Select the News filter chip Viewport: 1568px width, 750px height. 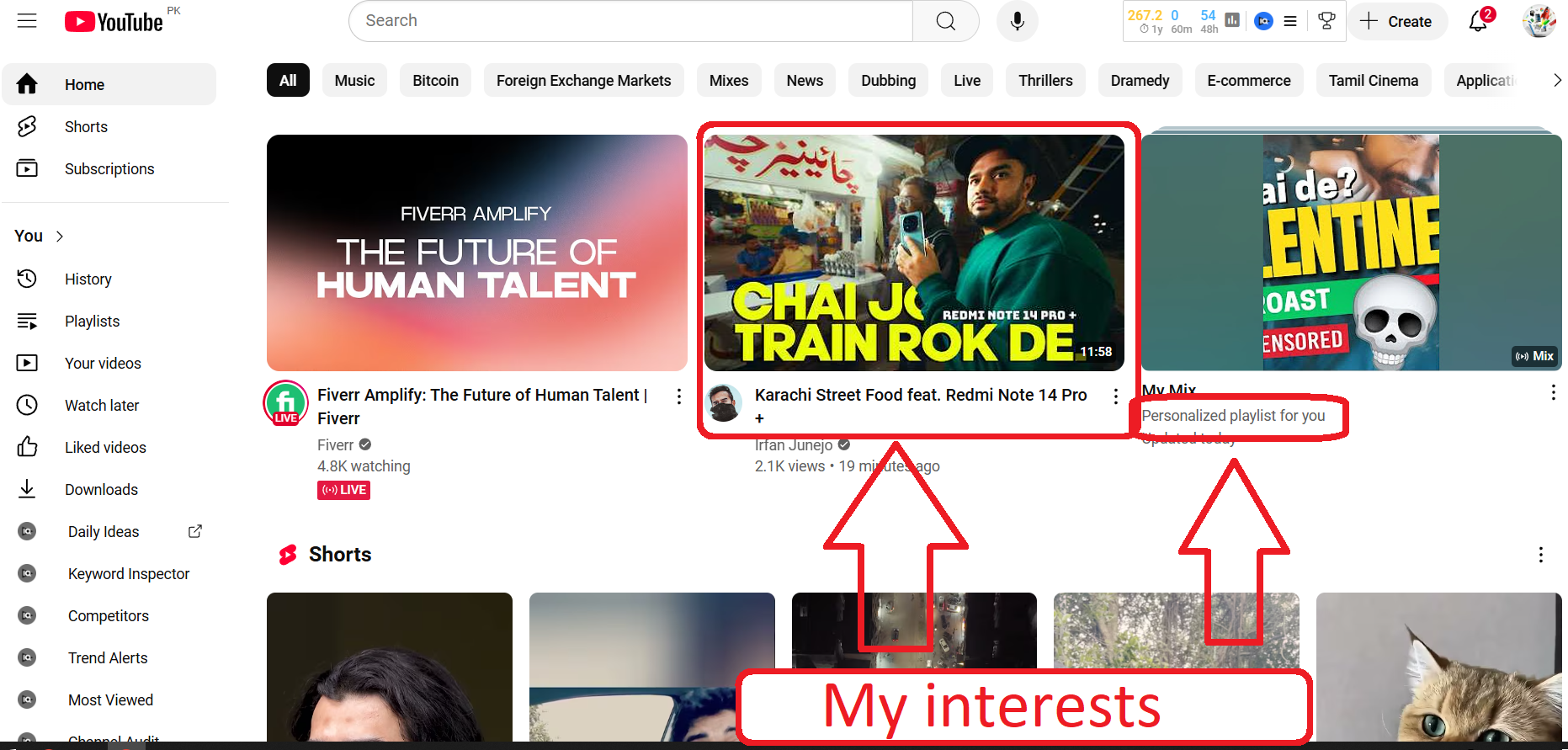tap(805, 80)
